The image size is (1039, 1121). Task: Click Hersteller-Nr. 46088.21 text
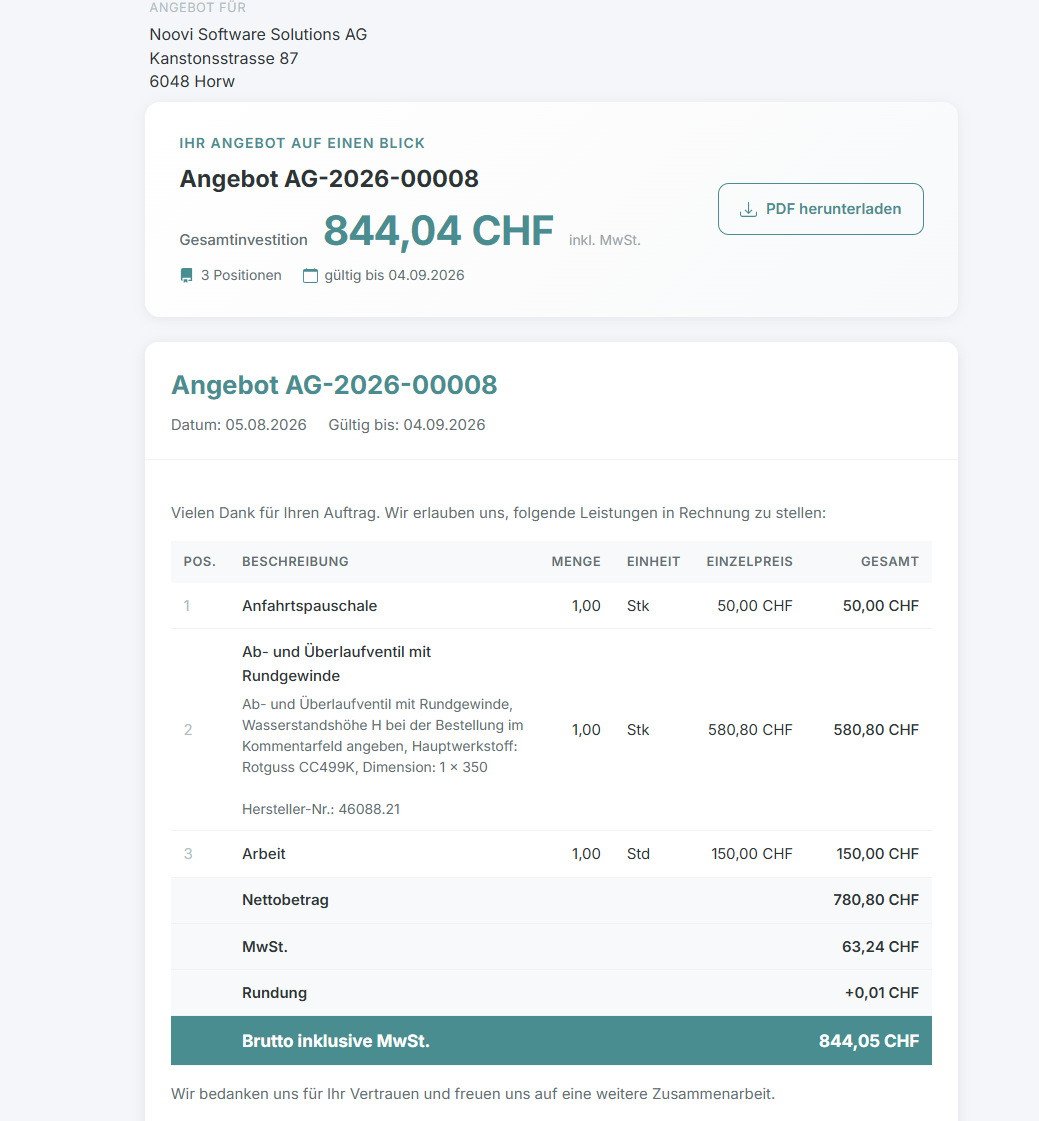[321, 809]
